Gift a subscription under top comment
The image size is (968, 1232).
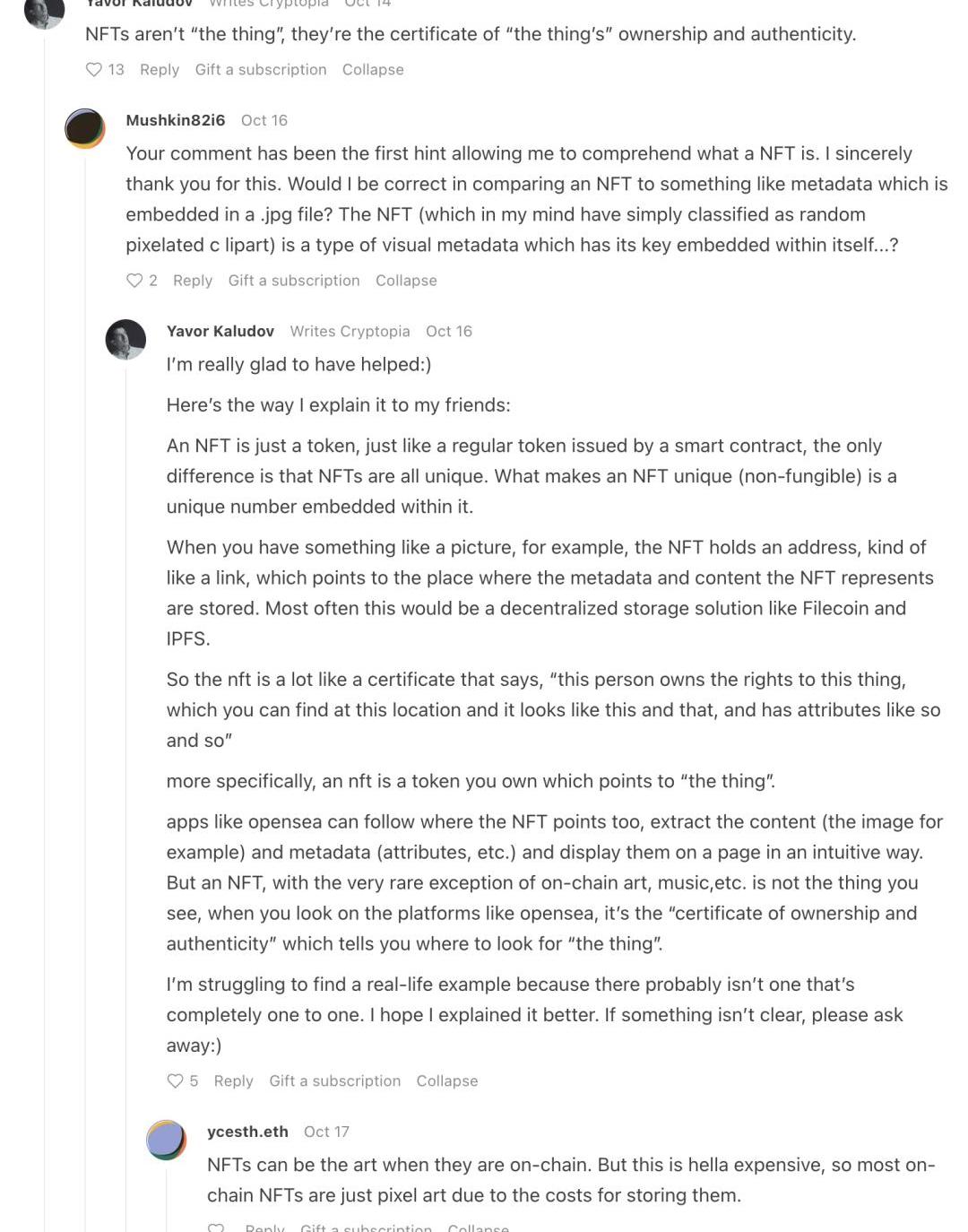click(261, 70)
